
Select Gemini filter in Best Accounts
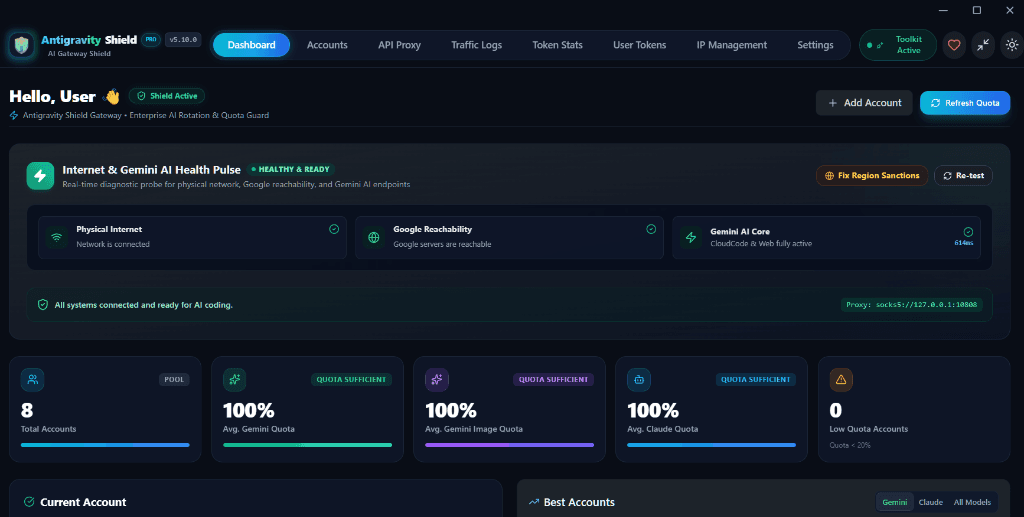895,502
